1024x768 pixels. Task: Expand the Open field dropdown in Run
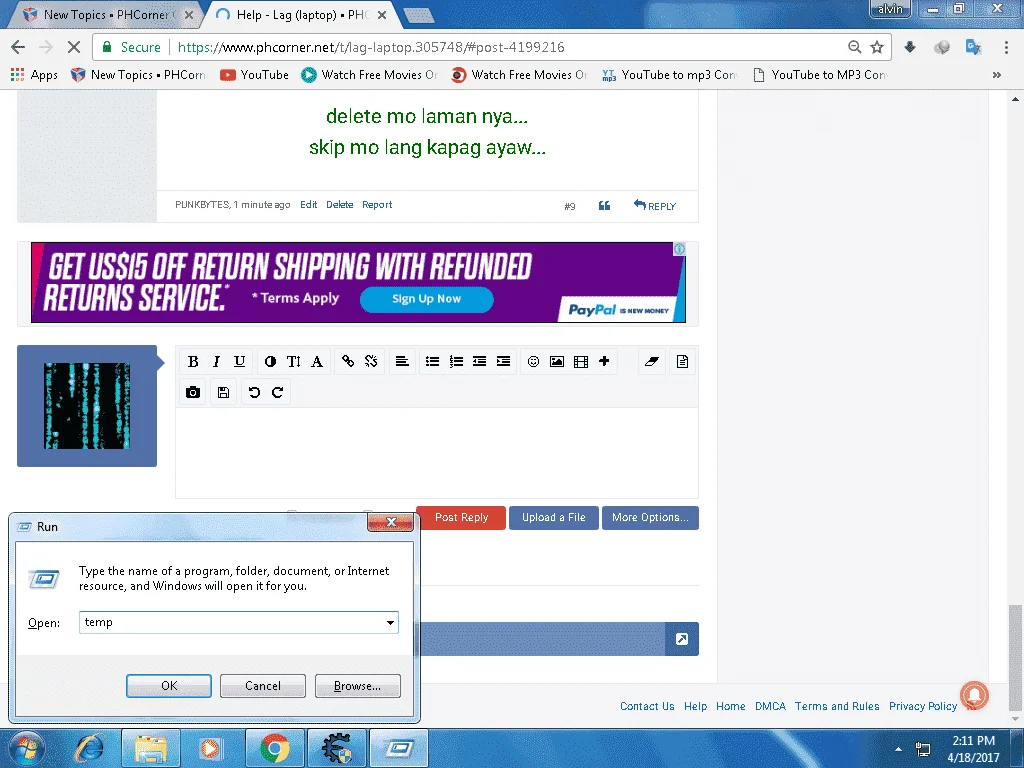(x=390, y=622)
